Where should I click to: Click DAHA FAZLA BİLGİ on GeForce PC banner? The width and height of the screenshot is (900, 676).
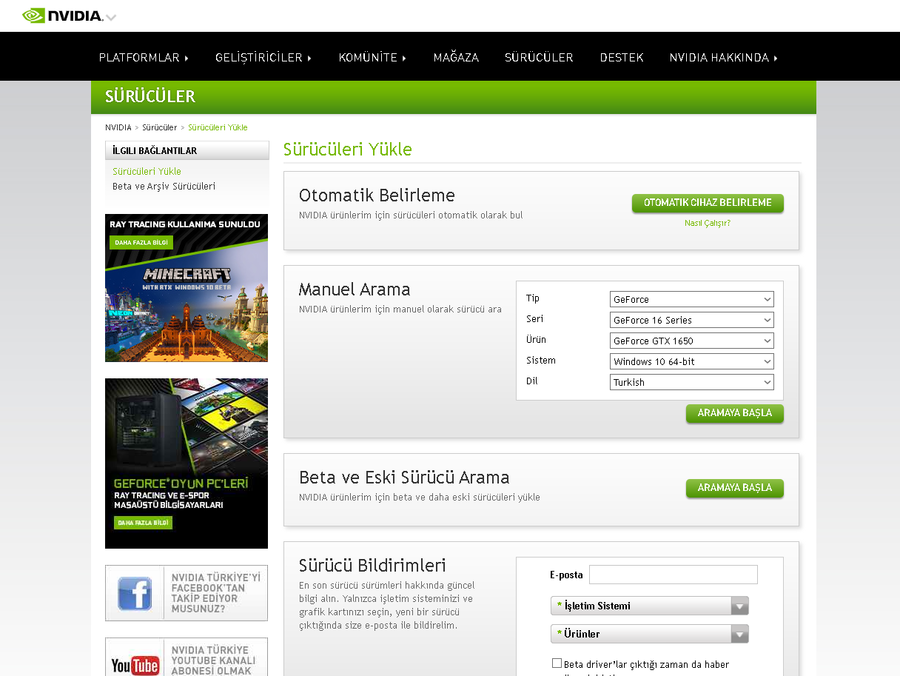click(x=143, y=523)
